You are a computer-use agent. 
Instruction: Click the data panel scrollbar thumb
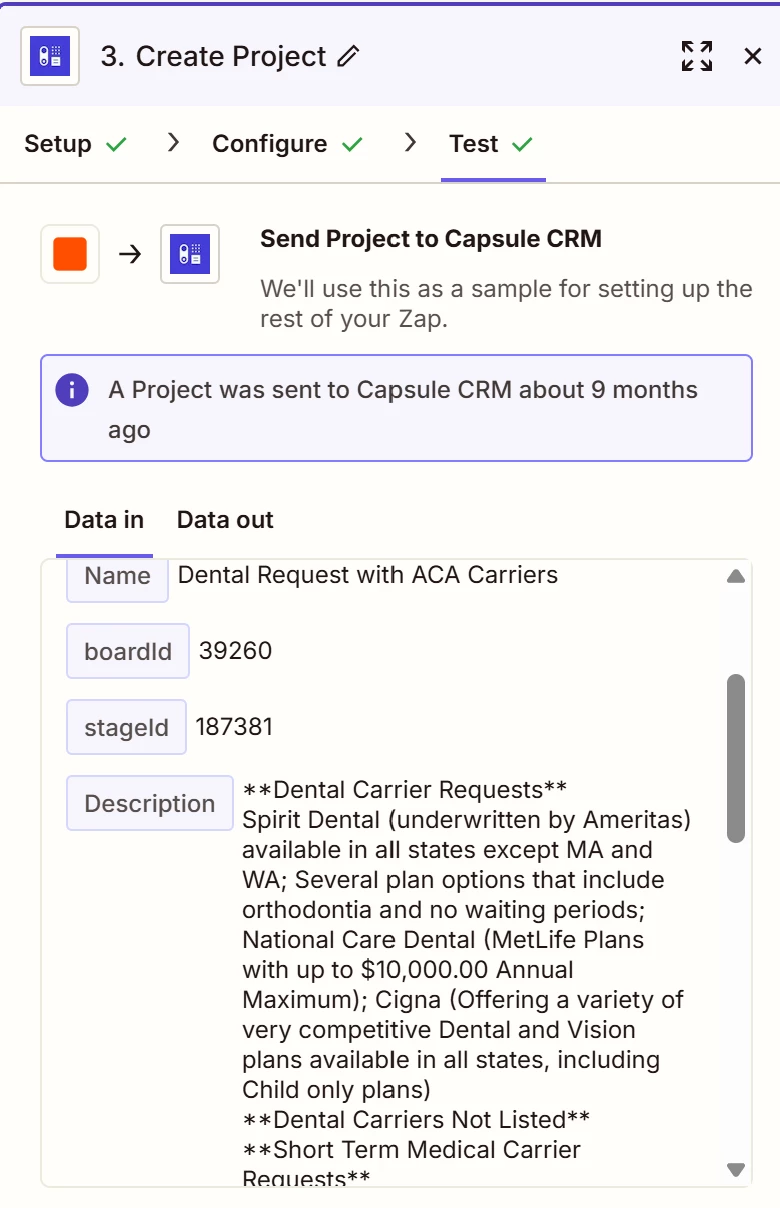pos(736,758)
